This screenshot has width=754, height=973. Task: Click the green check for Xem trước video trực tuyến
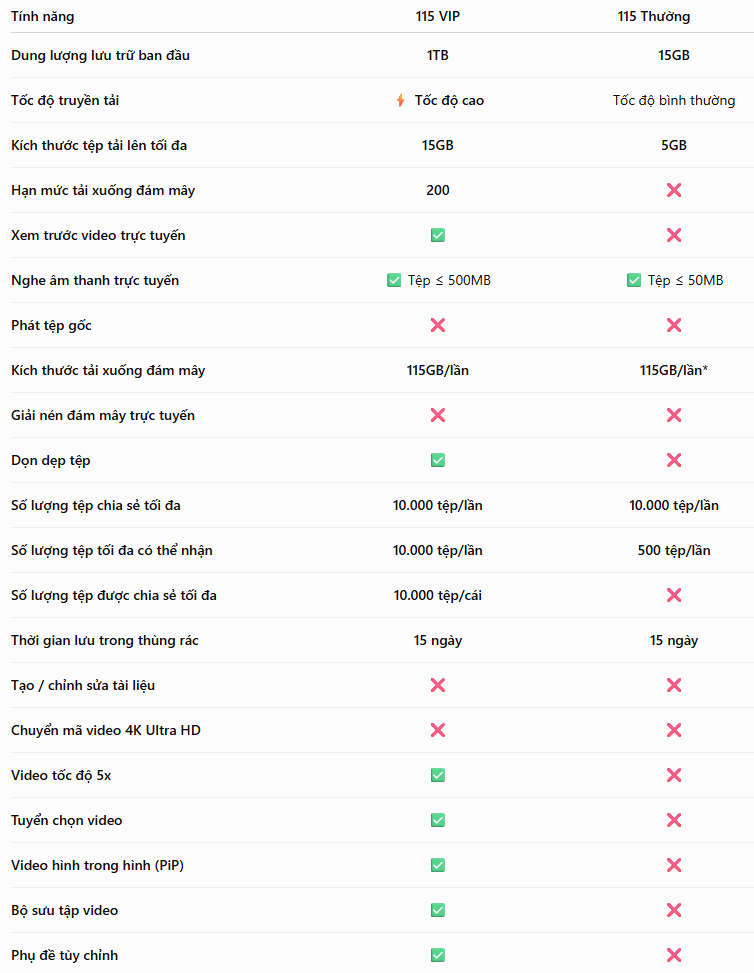438,235
